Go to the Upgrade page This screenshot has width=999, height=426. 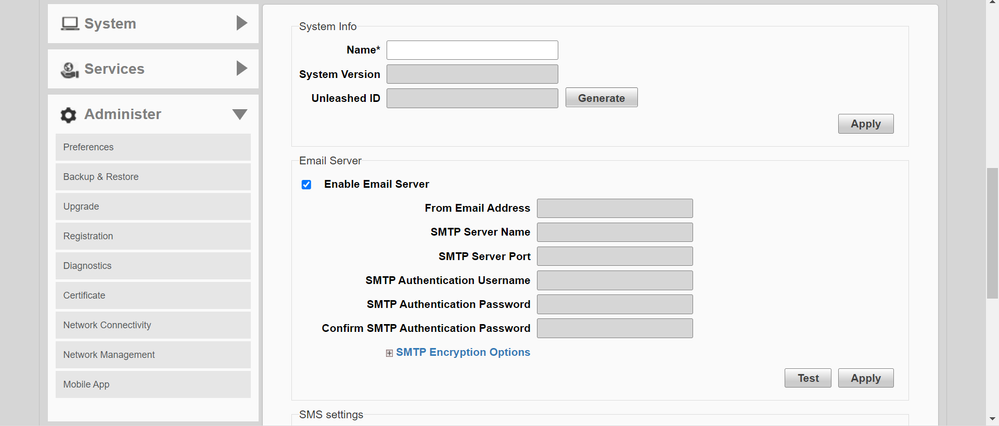click(153, 207)
